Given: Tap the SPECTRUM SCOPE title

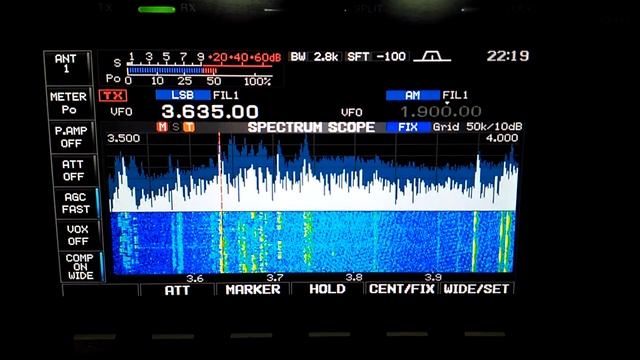Looking at the screenshot, I should click(x=311, y=127).
